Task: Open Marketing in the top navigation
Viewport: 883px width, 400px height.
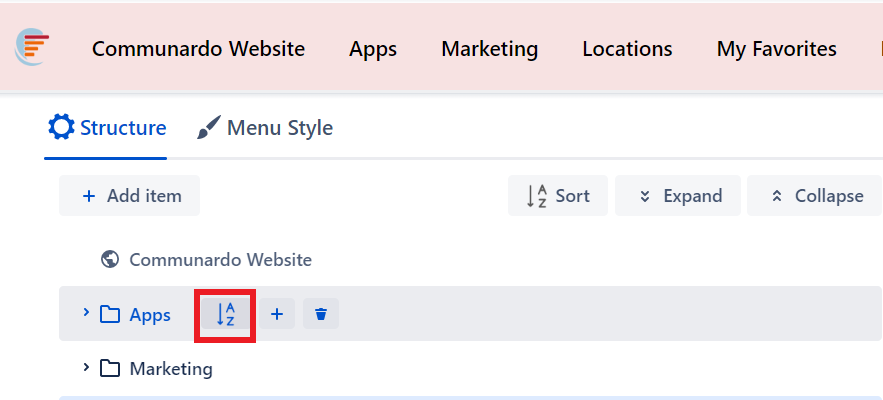Action: (490, 48)
